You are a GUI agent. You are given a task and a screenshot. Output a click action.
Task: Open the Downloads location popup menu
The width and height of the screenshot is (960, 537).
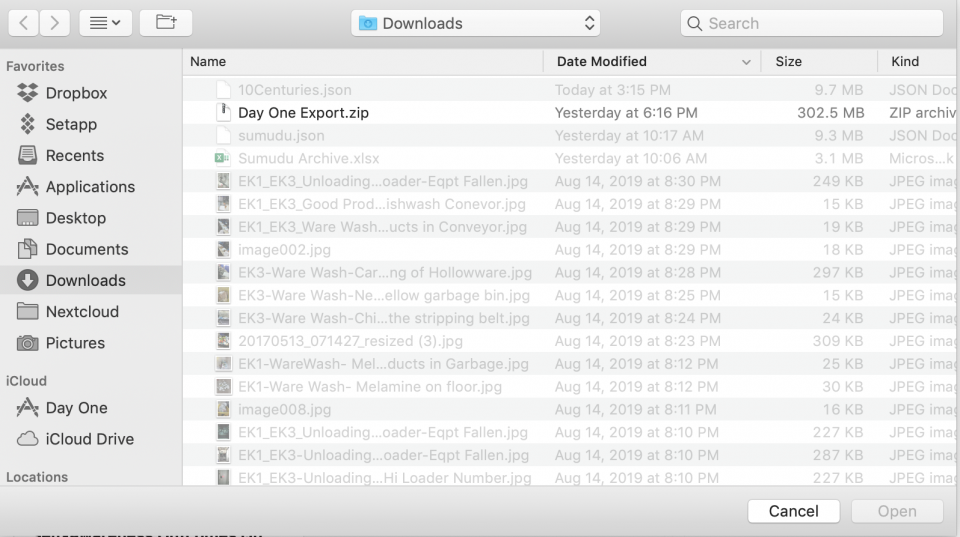tap(476, 23)
